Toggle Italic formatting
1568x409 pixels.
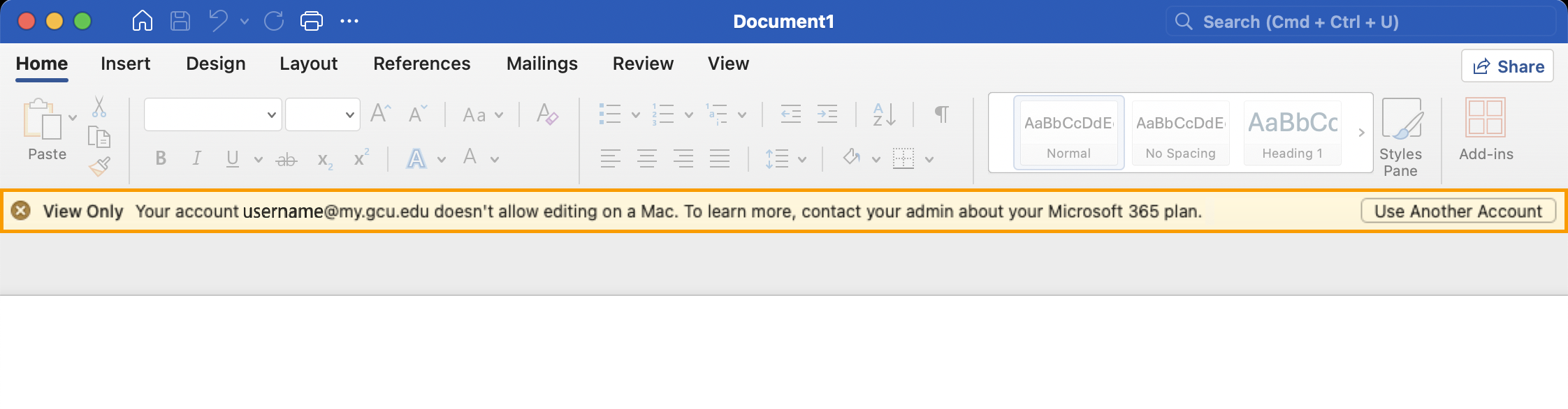pyautogui.click(x=197, y=158)
